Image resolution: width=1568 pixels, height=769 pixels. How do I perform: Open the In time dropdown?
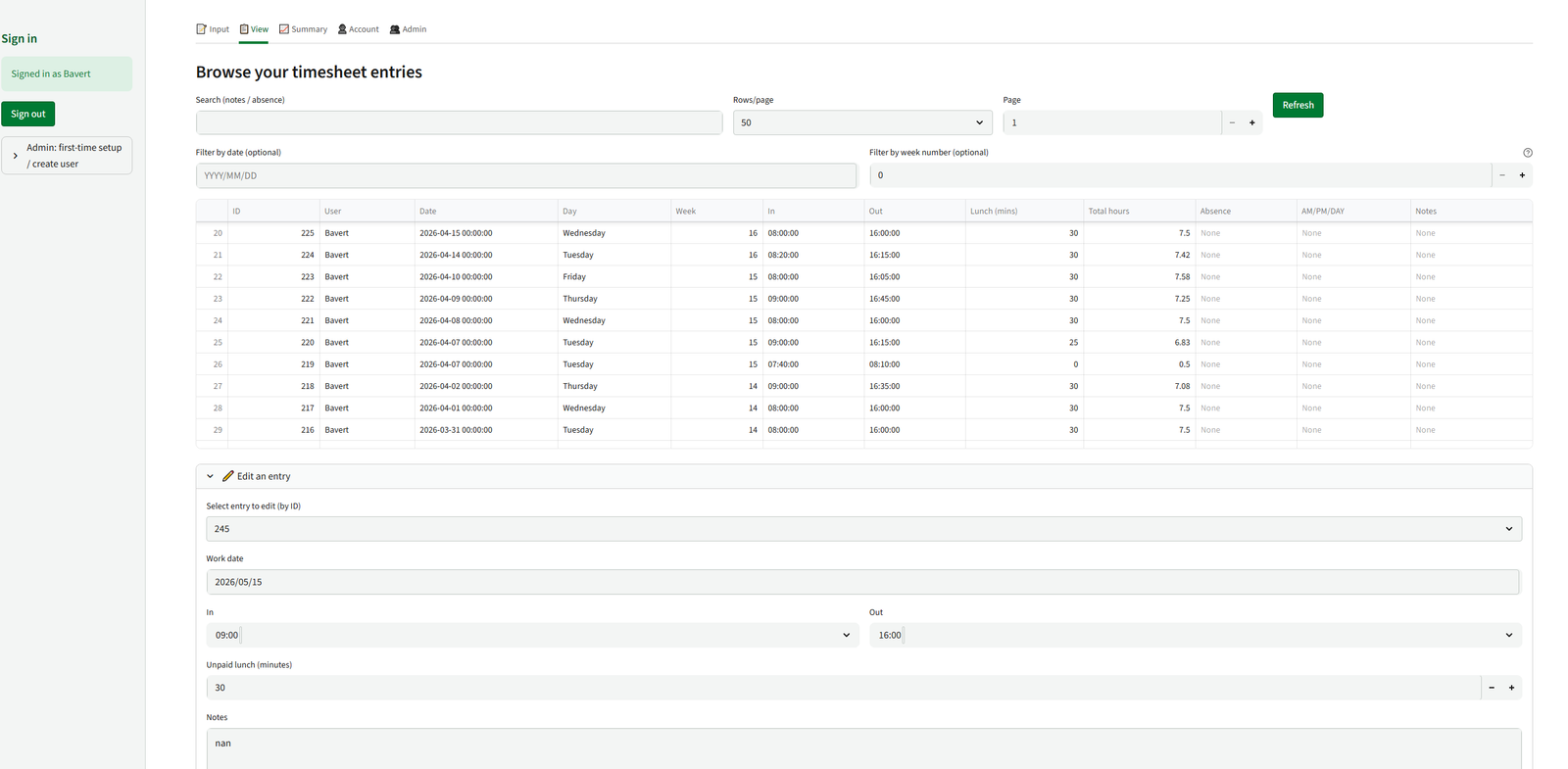coord(532,635)
